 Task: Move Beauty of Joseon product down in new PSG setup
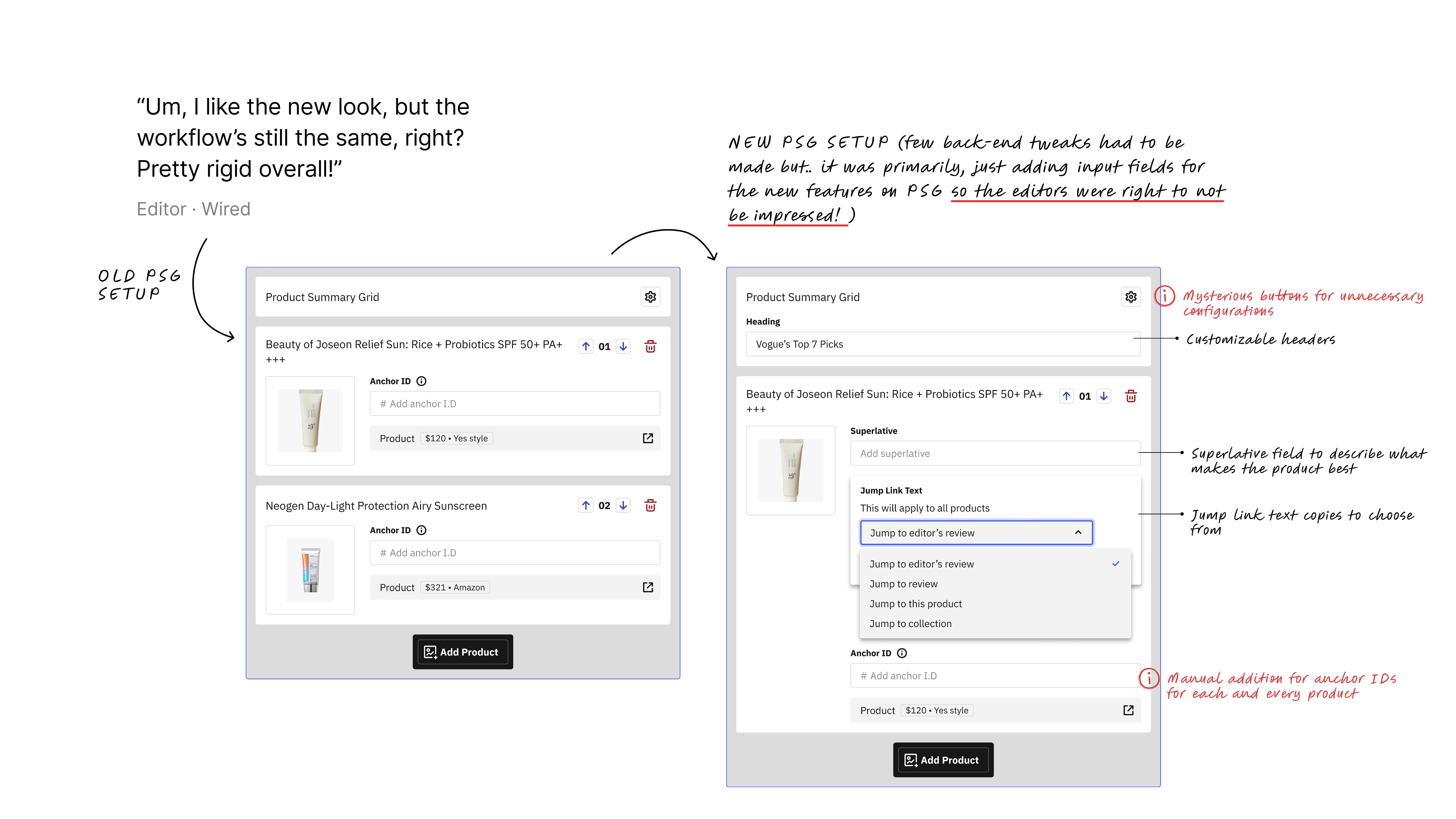point(1103,396)
